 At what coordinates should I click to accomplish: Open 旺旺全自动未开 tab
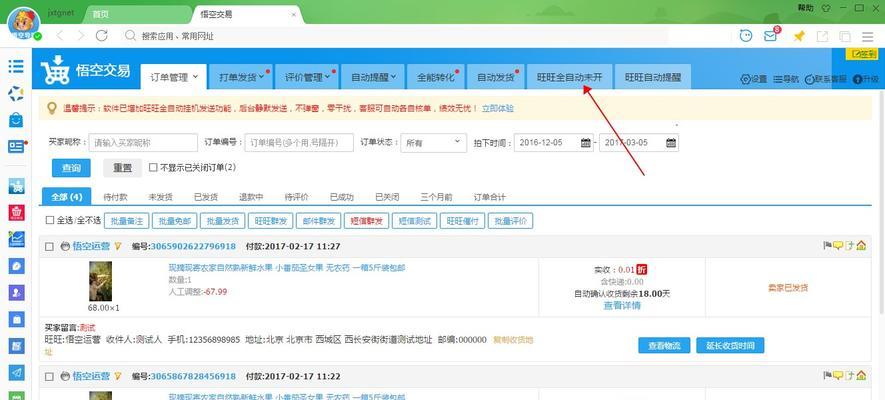tap(569, 77)
